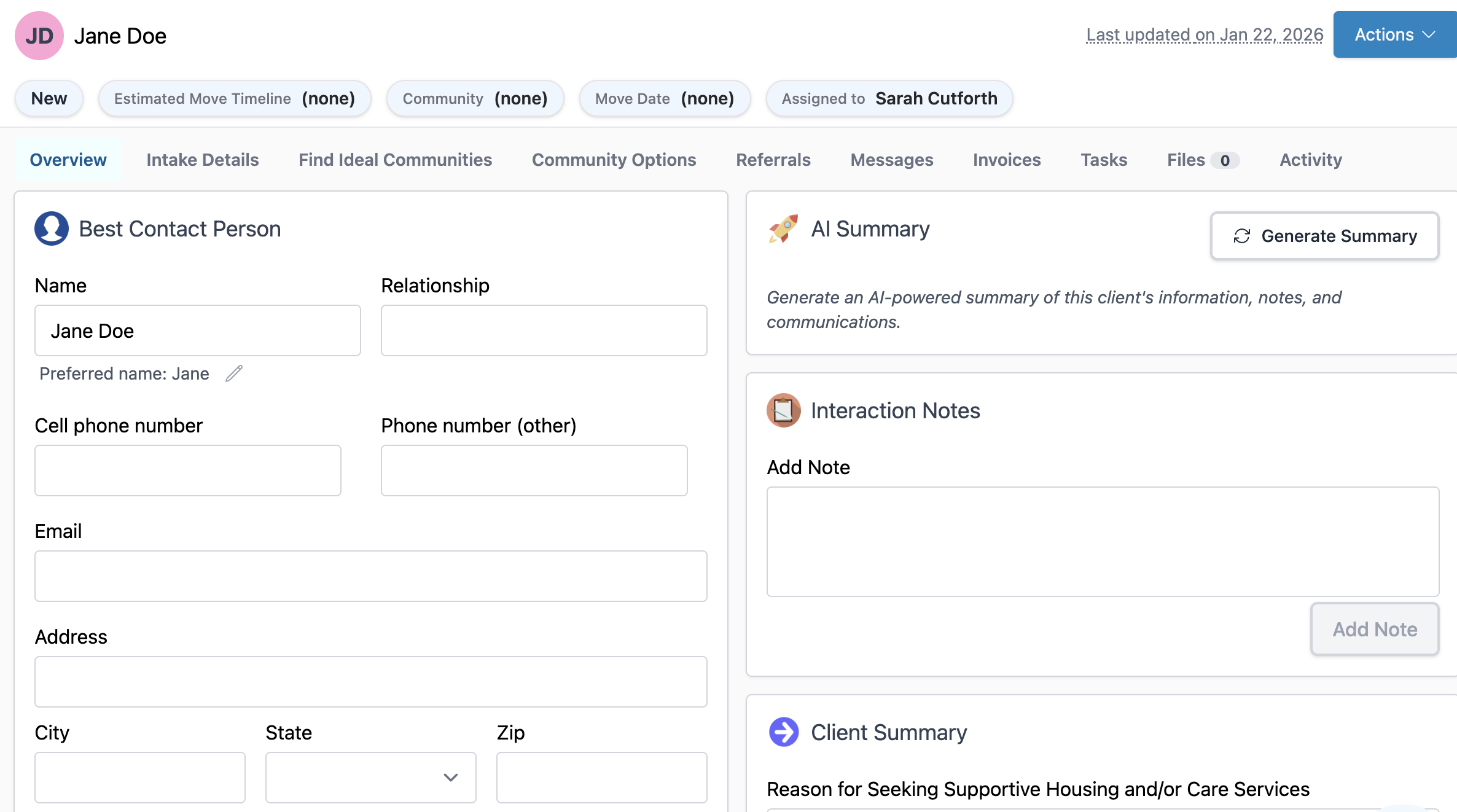
Task: Expand the State dropdown
Action: [371, 778]
